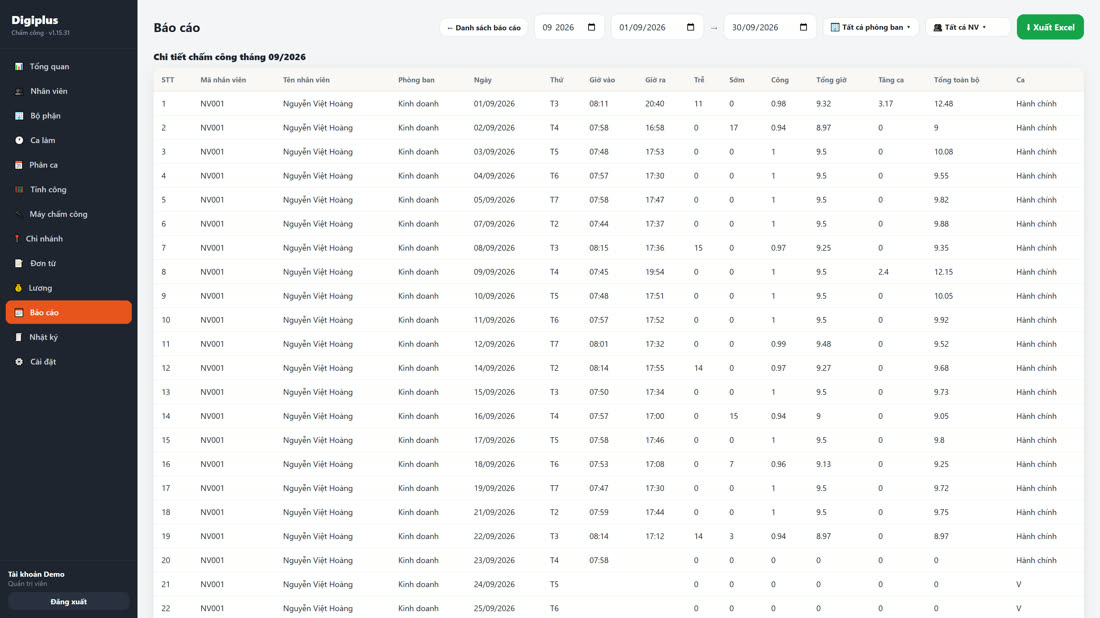Screen dimensions: 1100x618
Task: Select check-in time 08:15
Action: [x=598, y=248]
